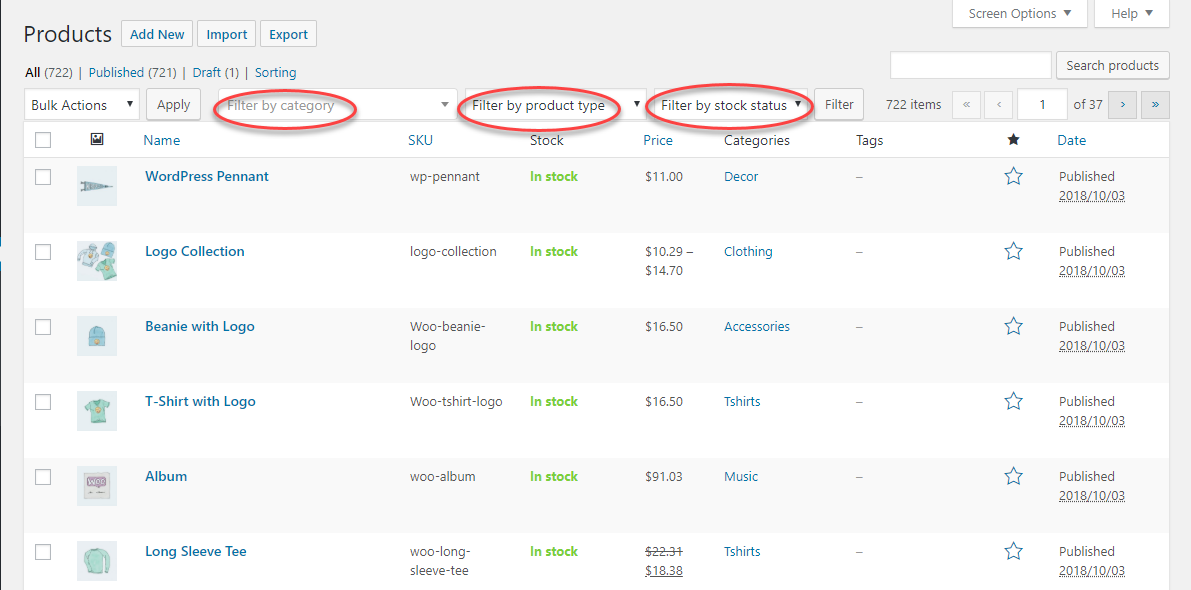
Task: Toggle featured star for Beanie with Logo
Action: pos(1013,327)
